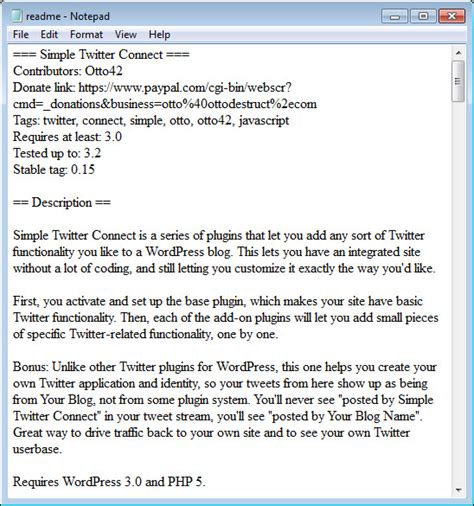Click the scrollbar up arrow

(x=458, y=53)
